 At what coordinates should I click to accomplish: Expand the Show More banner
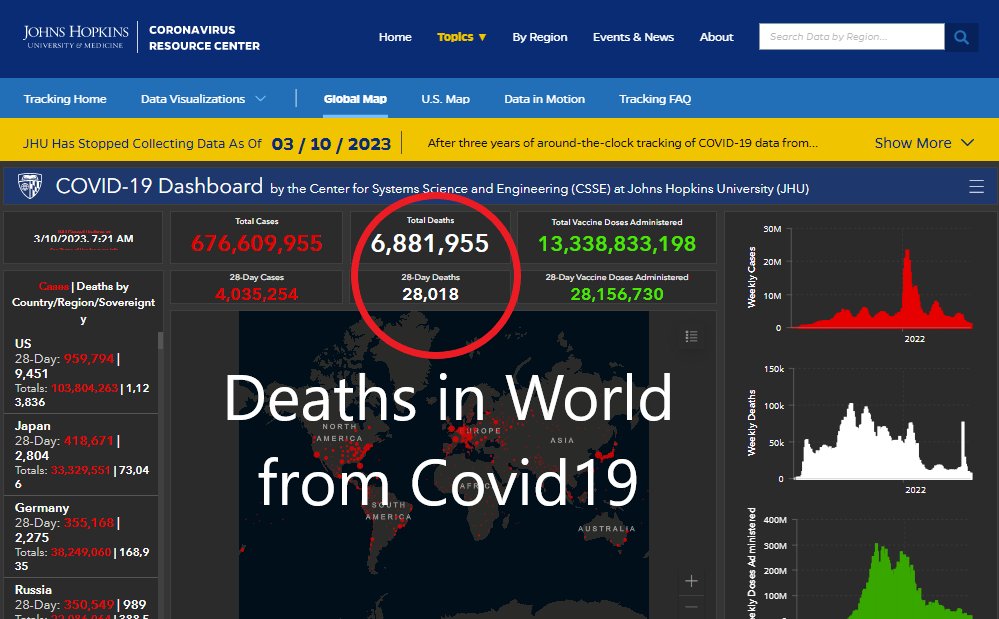[915, 142]
